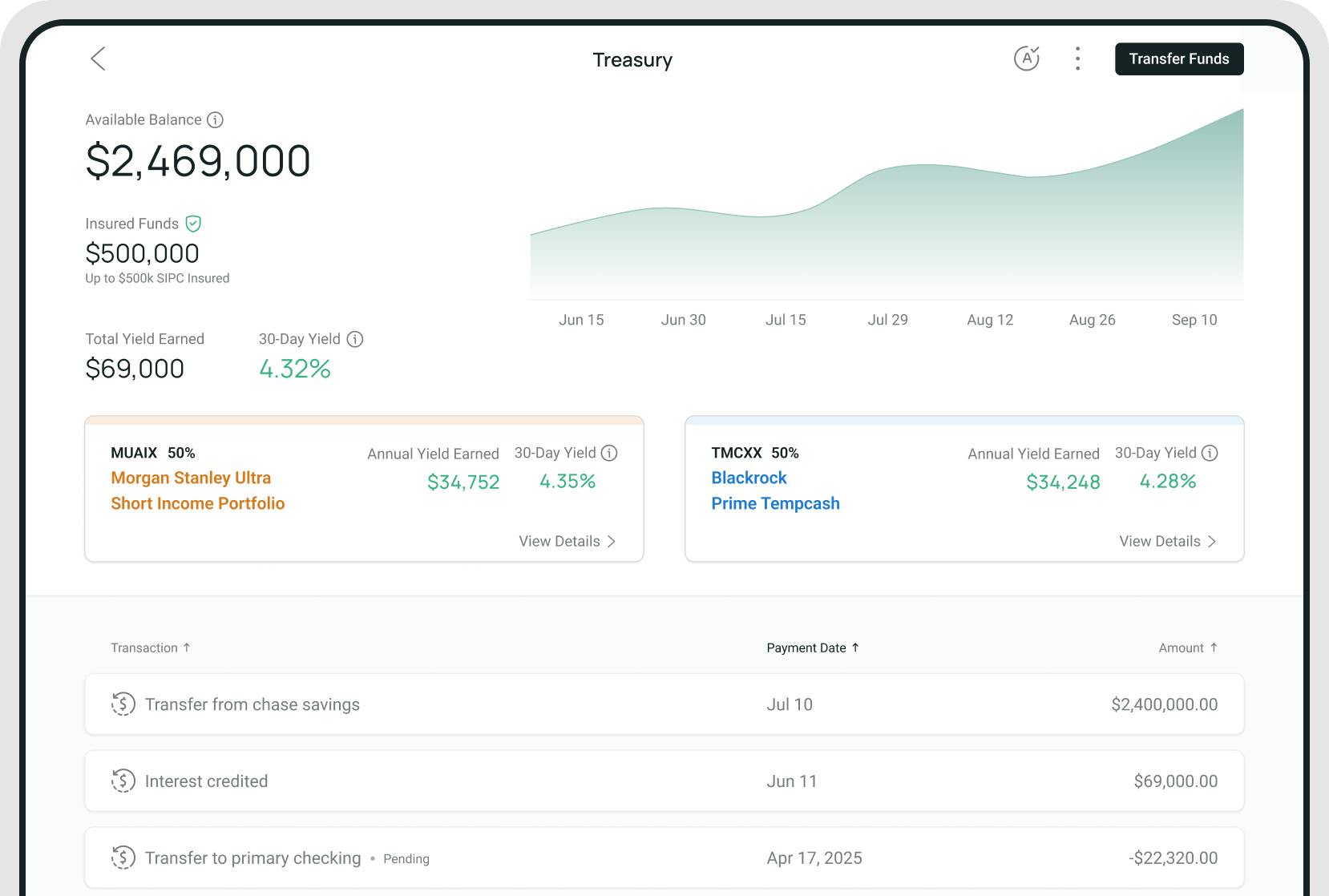Click icon beside Interest credited
This screenshot has width=1329, height=896.
pyautogui.click(x=123, y=781)
